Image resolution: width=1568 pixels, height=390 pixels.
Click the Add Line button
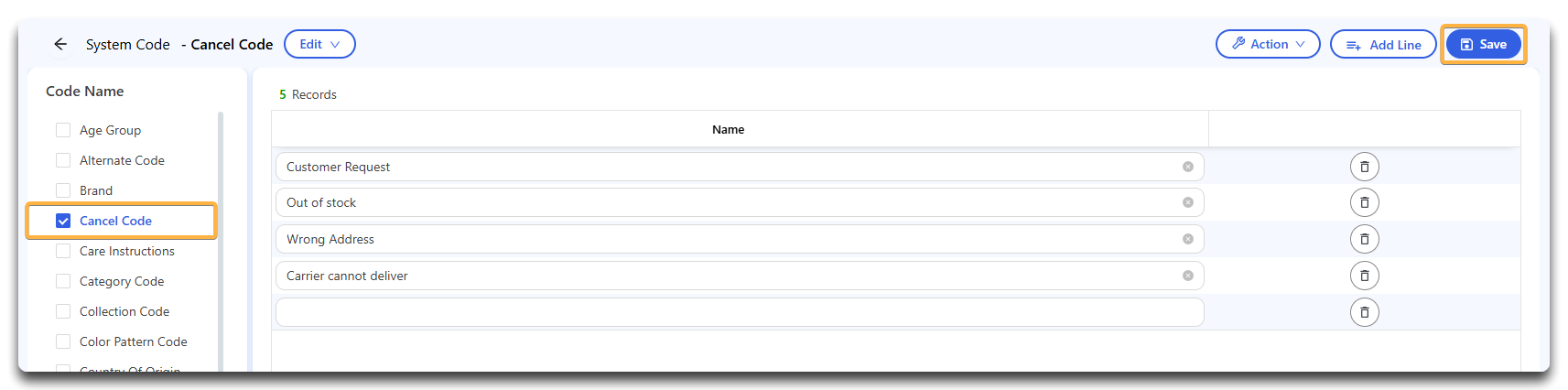pos(1383,44)
